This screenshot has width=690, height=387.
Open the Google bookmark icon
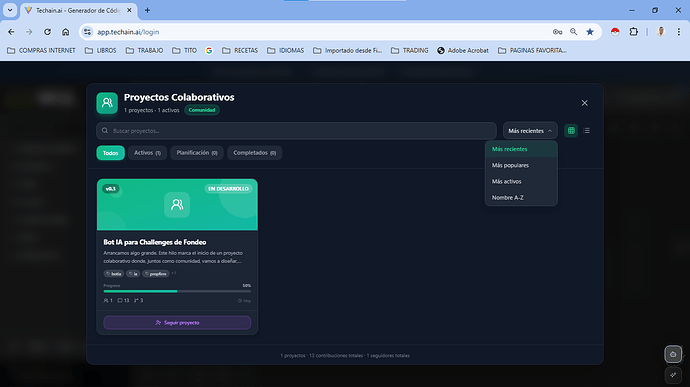[x=209, y=51]
